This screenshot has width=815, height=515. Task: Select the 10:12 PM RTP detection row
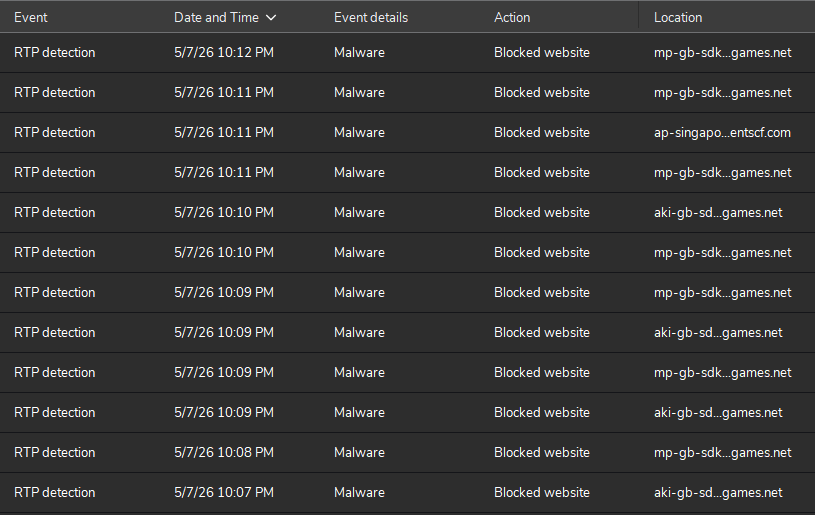(408, 52)
